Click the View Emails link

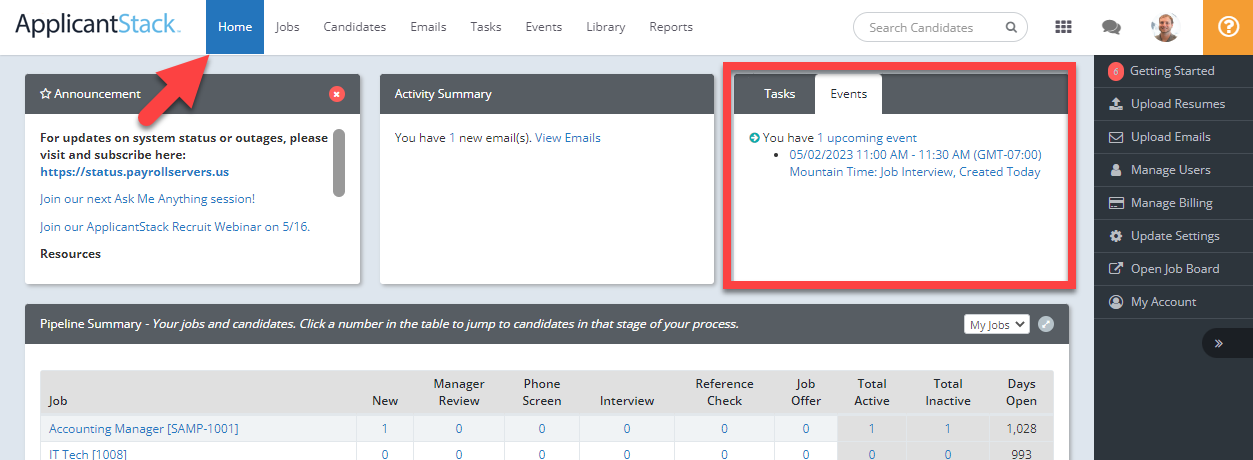point(567,138)
